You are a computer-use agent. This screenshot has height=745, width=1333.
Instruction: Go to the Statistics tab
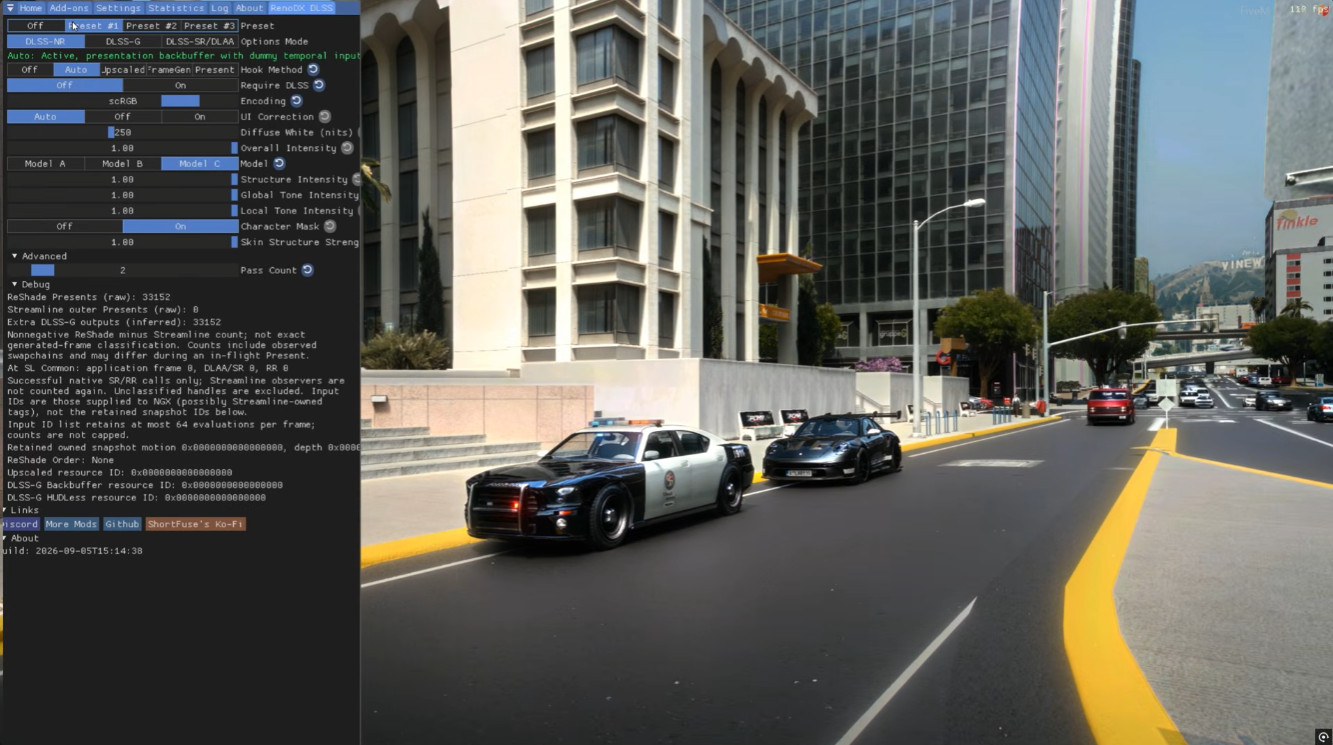pyautogui.click(x=176, y=8)
